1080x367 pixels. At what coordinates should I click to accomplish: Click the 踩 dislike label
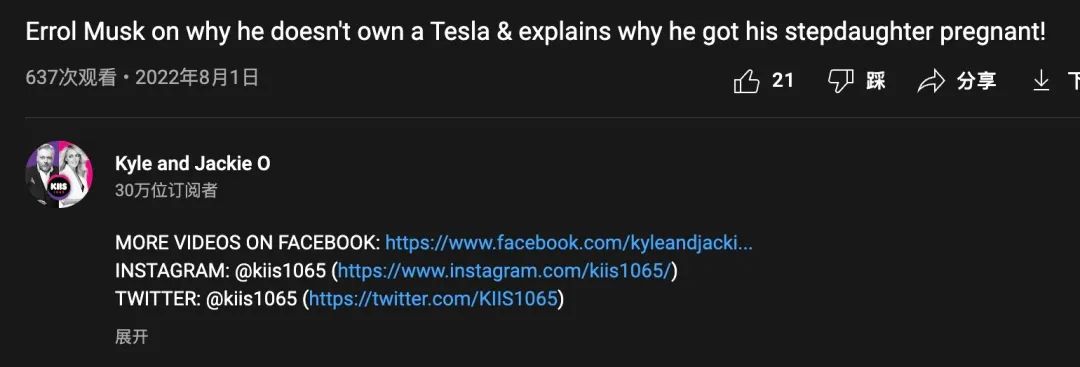(x=875, y=81)
